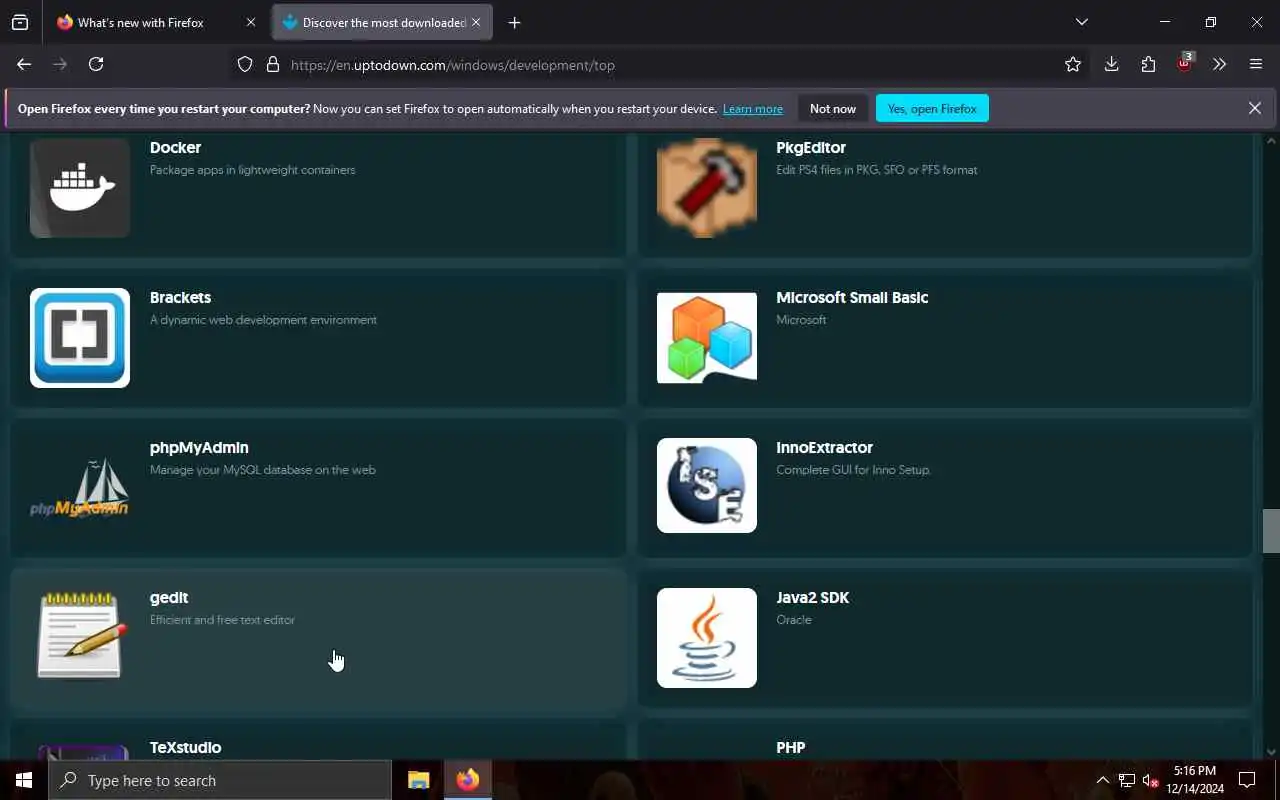This screenshot has height=800, width=1280.
Task: Open the Brackets app icon
Action: pos(80,338)
